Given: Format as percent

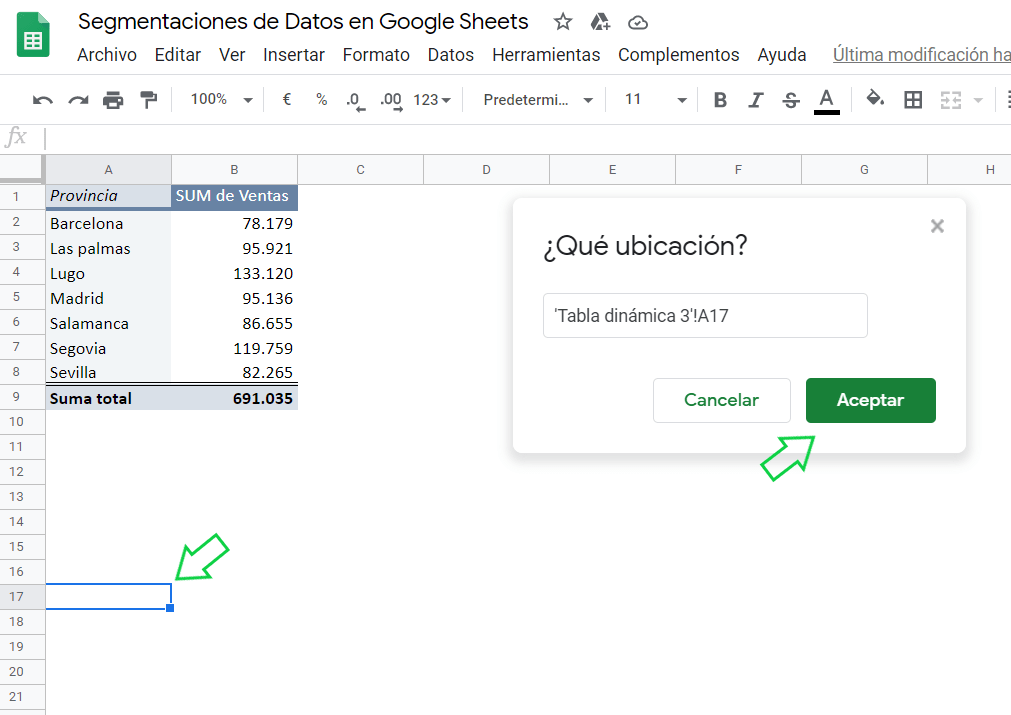Looking at the screenshot, I should tap(321, 99).
